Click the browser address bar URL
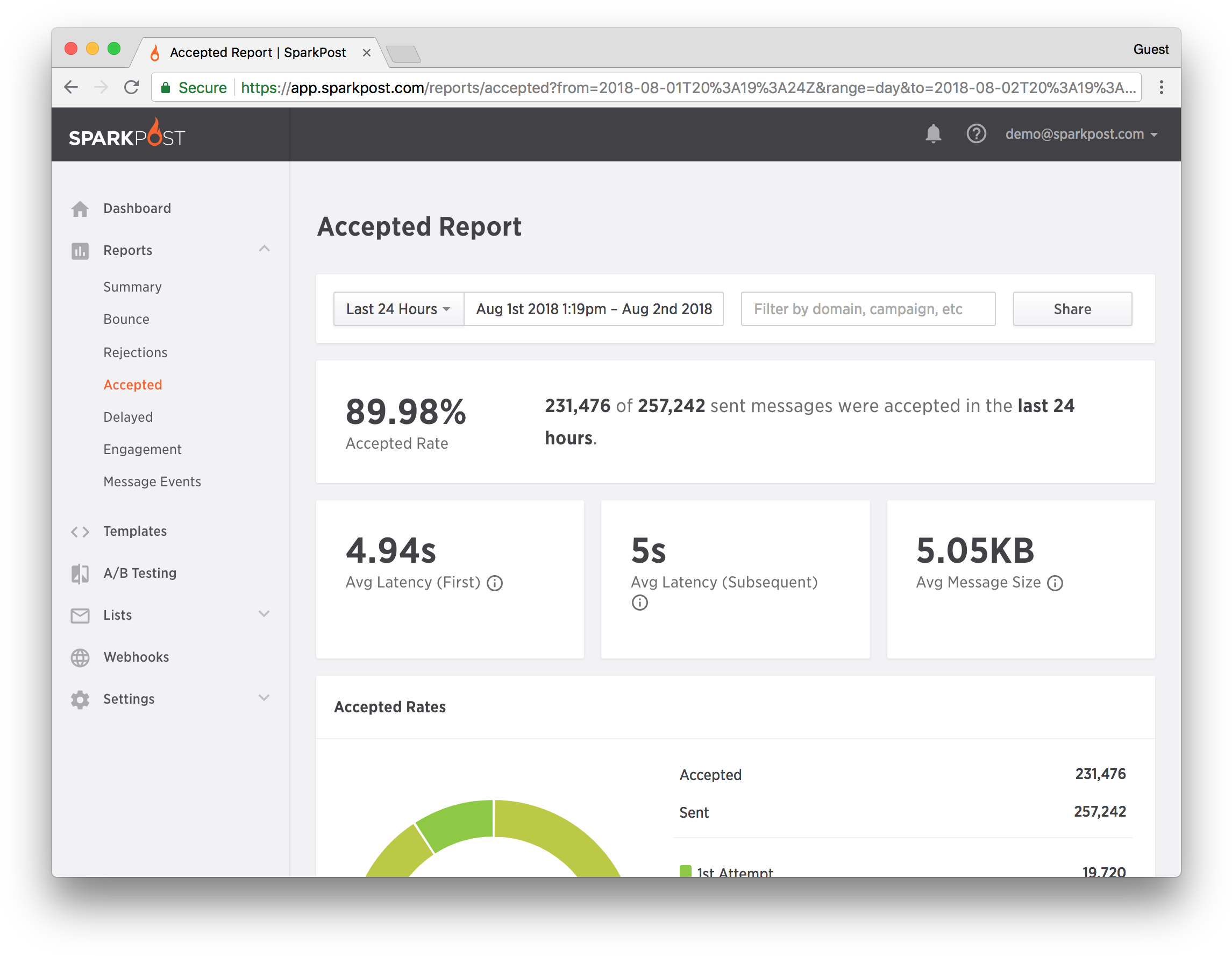The height and width of the screenshot is (956, 1232). point(687,88)
